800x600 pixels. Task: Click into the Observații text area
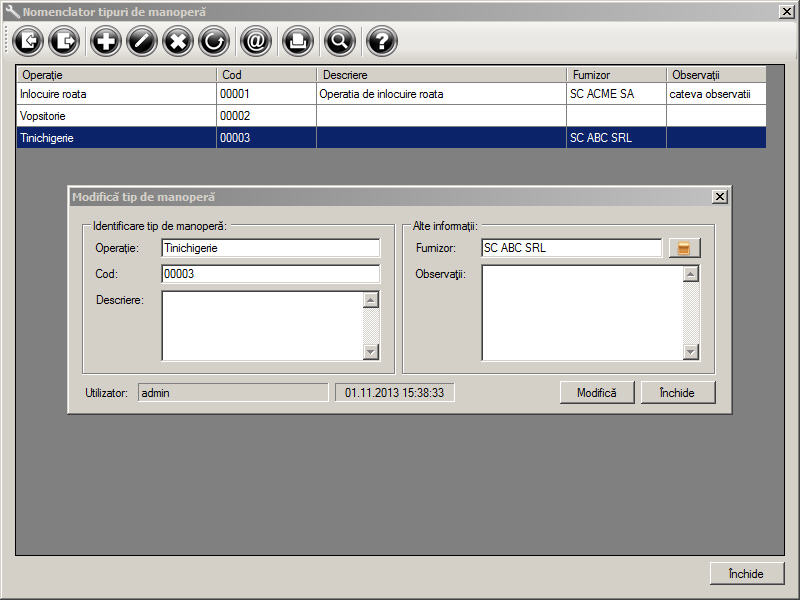pyautogui.click(x=582, y=313)
